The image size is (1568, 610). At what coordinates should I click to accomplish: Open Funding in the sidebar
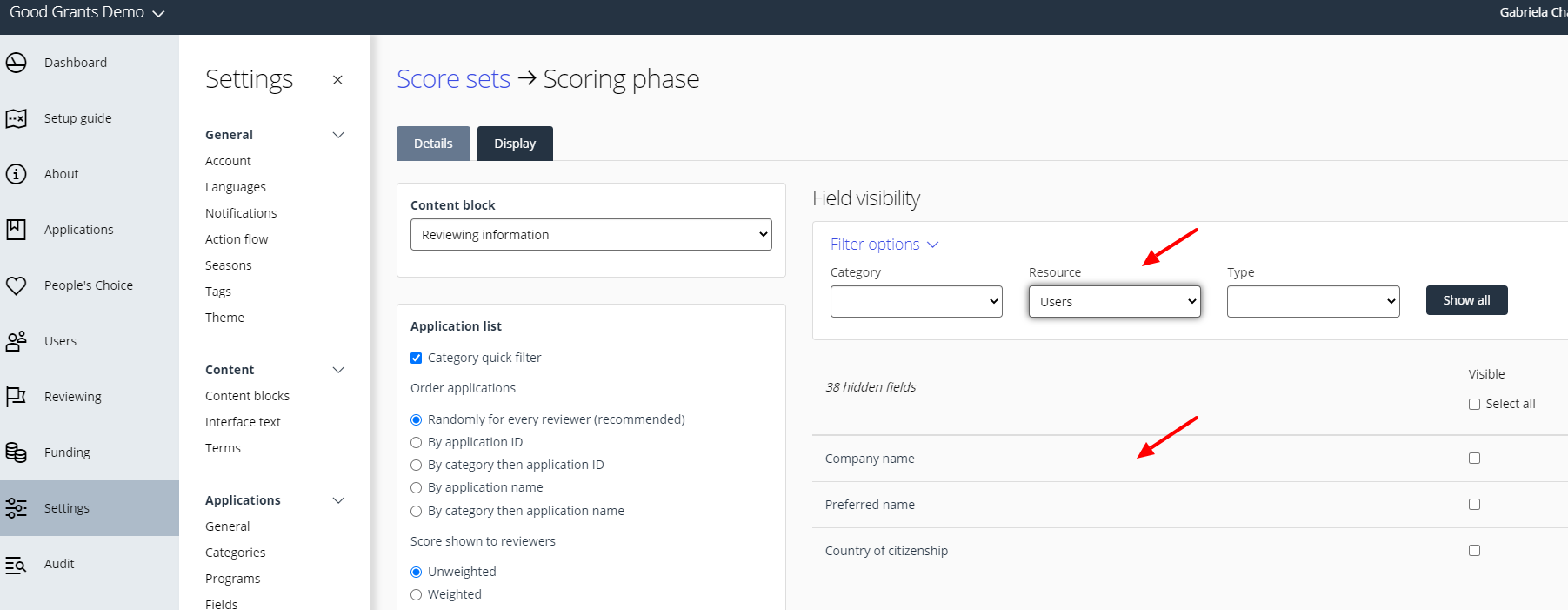(67, 452)
